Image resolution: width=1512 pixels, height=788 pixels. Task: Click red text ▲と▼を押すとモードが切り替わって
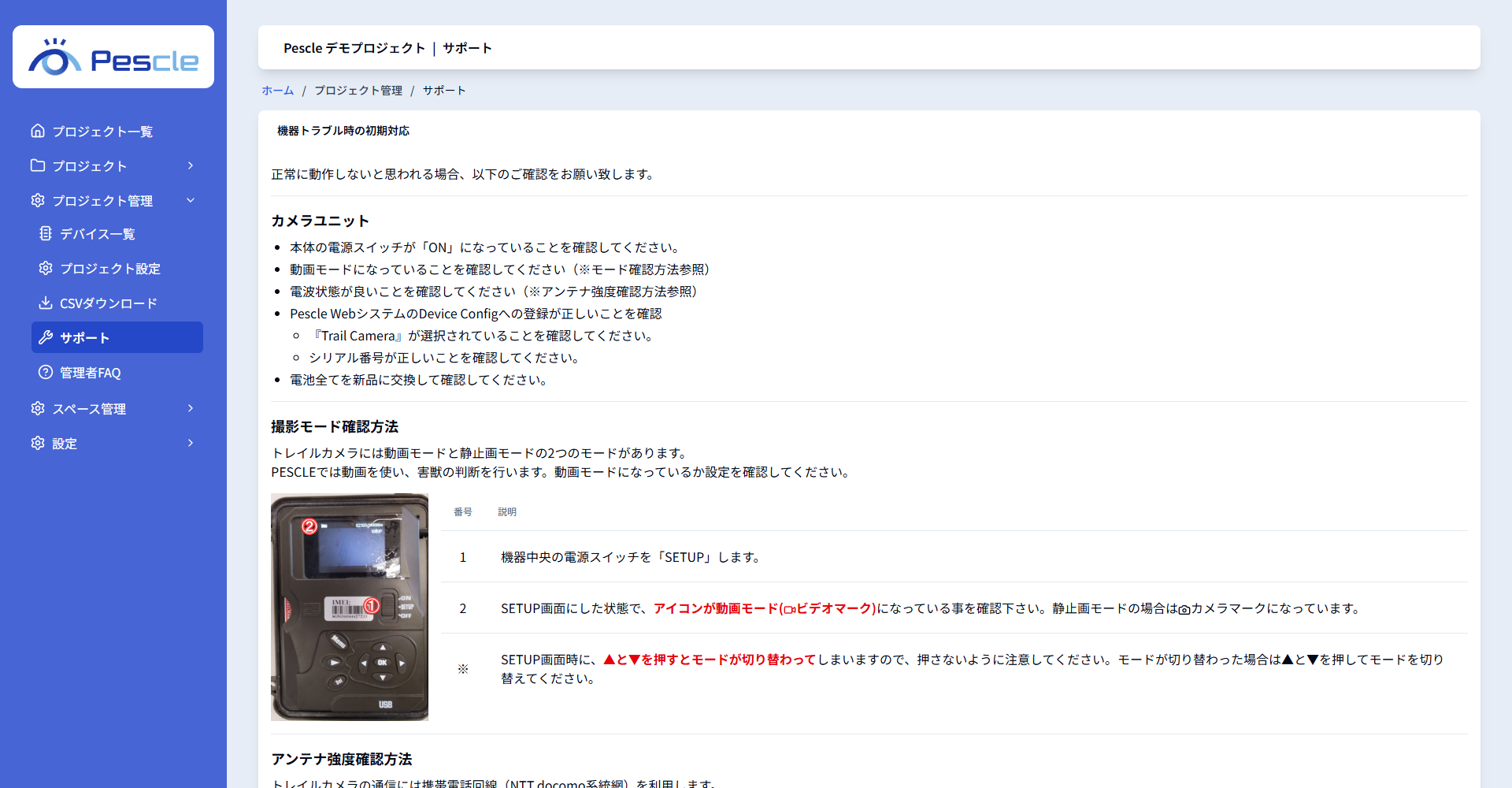click(710, 660)
